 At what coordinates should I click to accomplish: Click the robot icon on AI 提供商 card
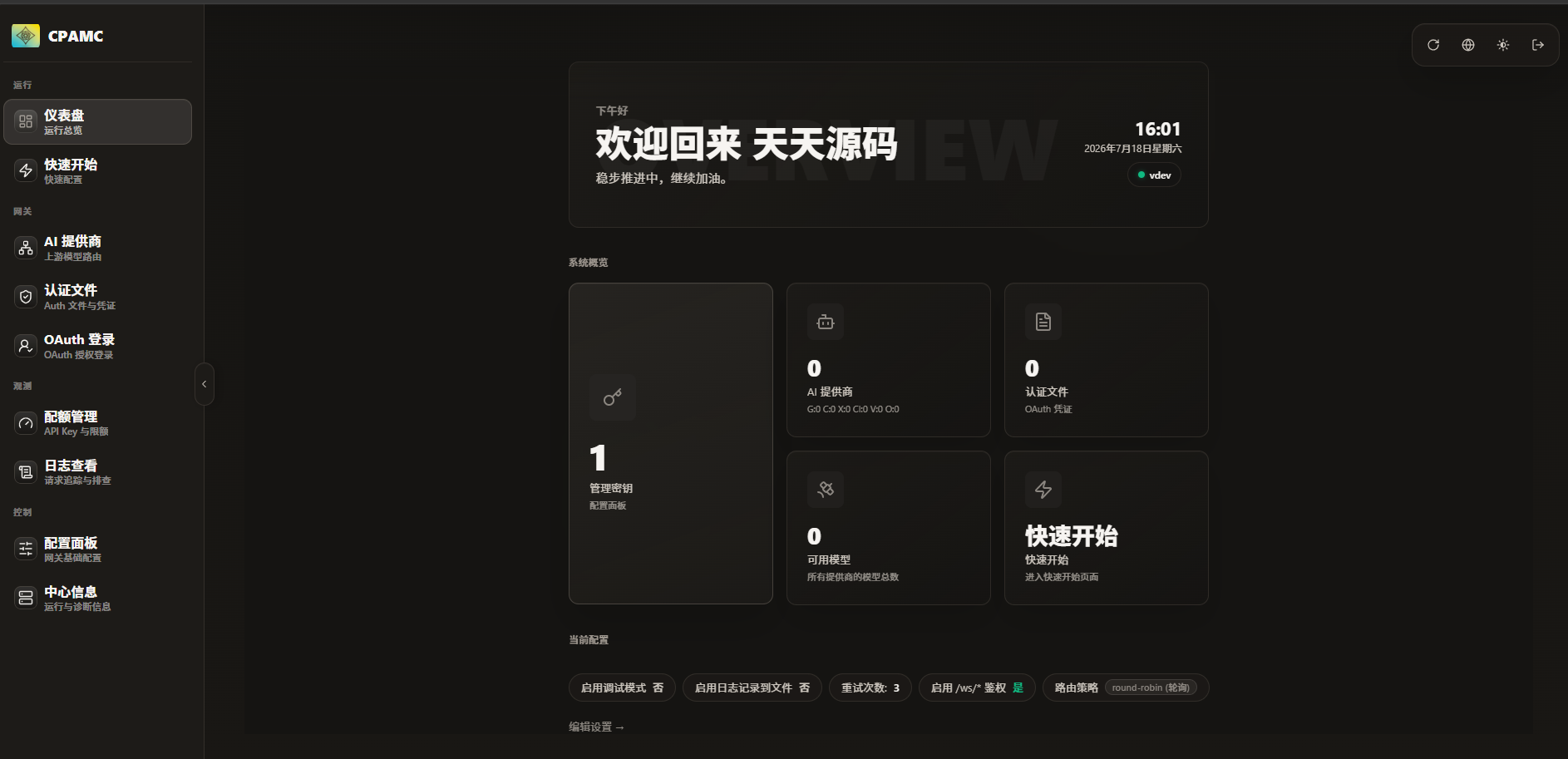pos(826,322)
